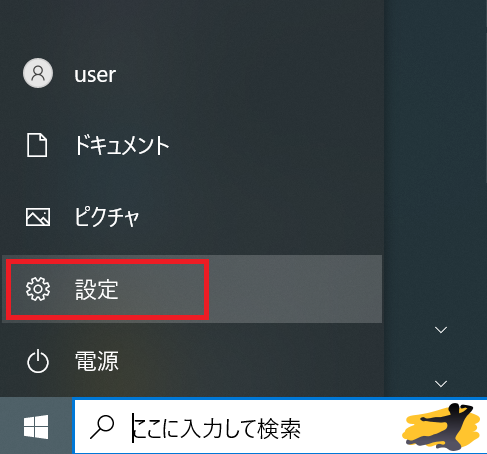This screenshot has height=454, width=487.
Task: Open the Windows Start logo button
Action: point(36,427)
